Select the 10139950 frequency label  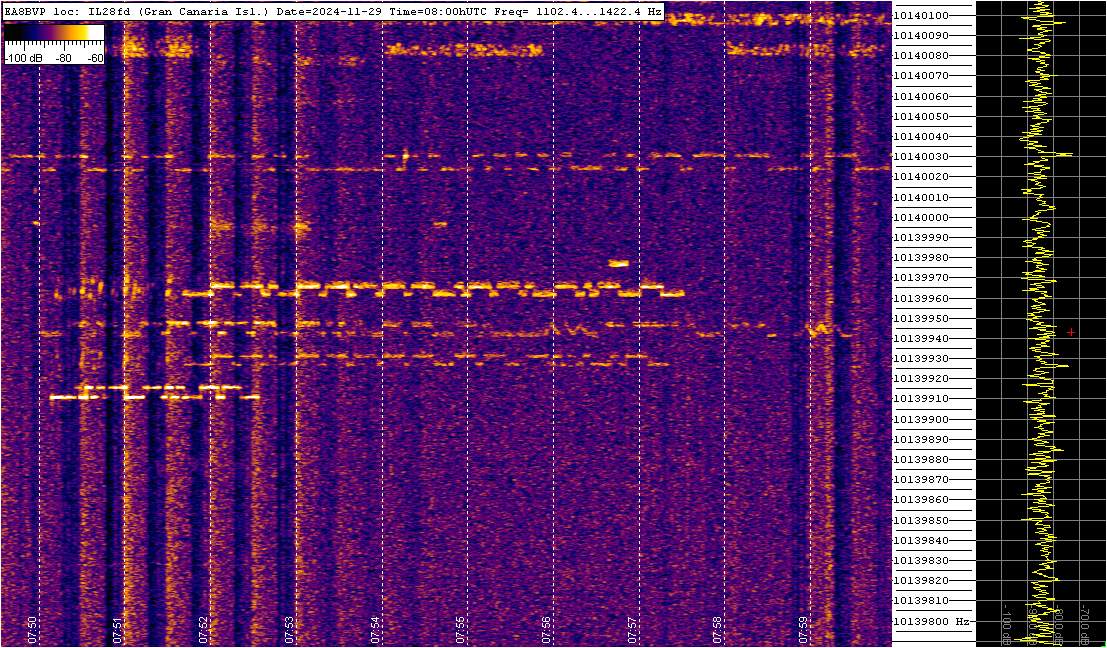tap(921, 318)
